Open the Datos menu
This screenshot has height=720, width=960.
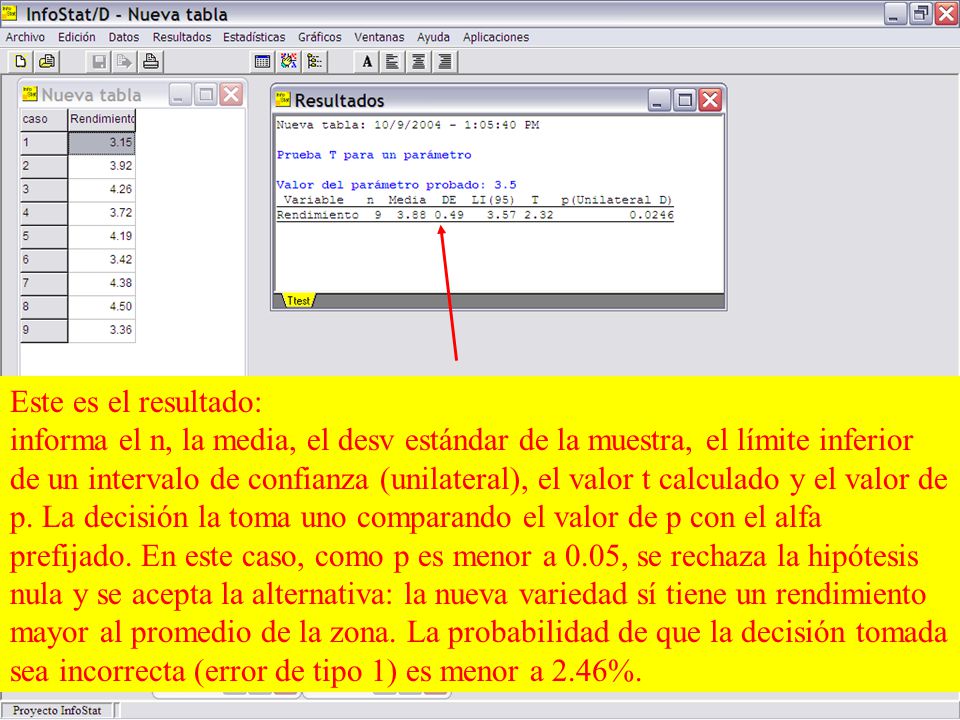coord(124,37)
